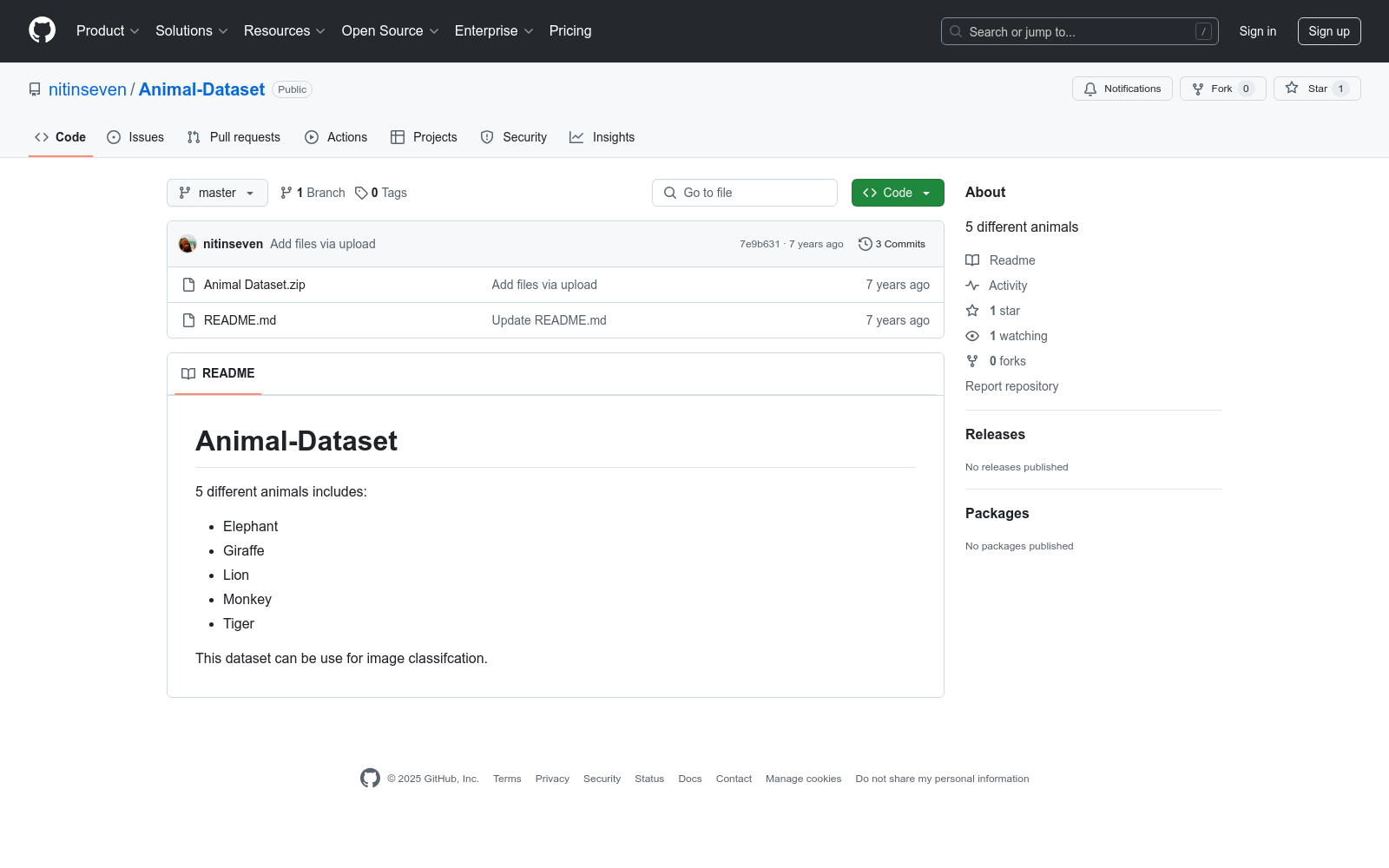This screenshot has height=868, width=1389.
Task: Click the book icon beside the README heading
Action: 188,373
